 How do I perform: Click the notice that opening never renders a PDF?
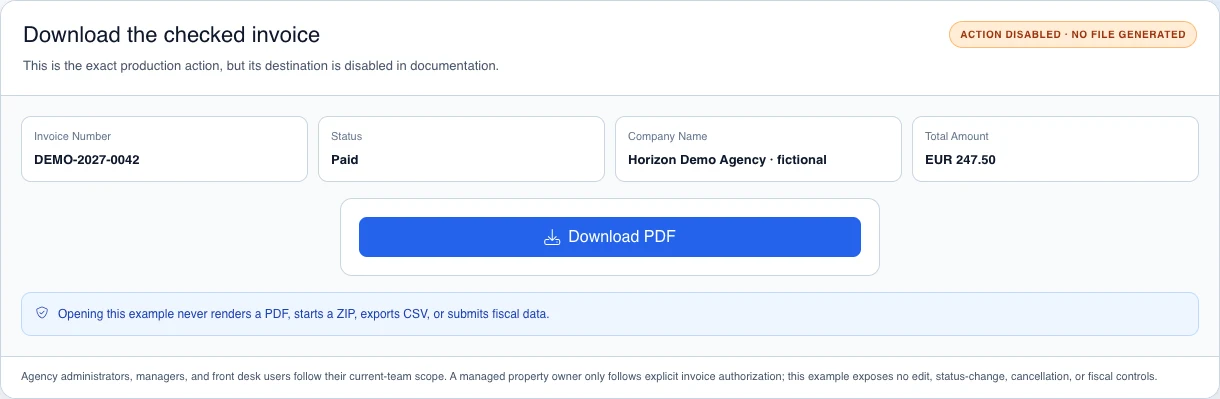click(303, 314)
